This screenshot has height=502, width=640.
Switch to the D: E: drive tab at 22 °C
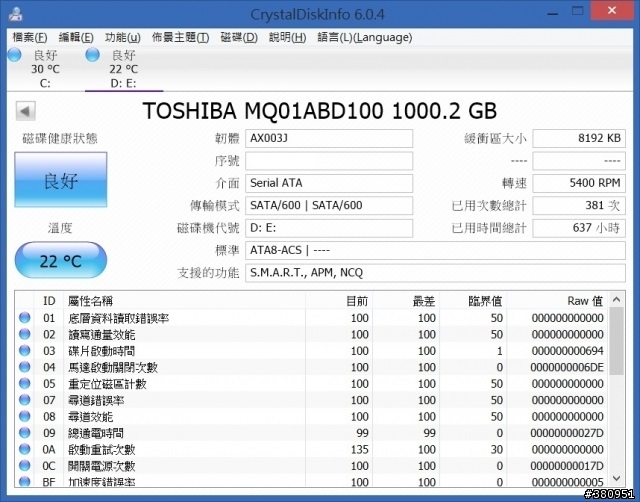tap(124, 69)
